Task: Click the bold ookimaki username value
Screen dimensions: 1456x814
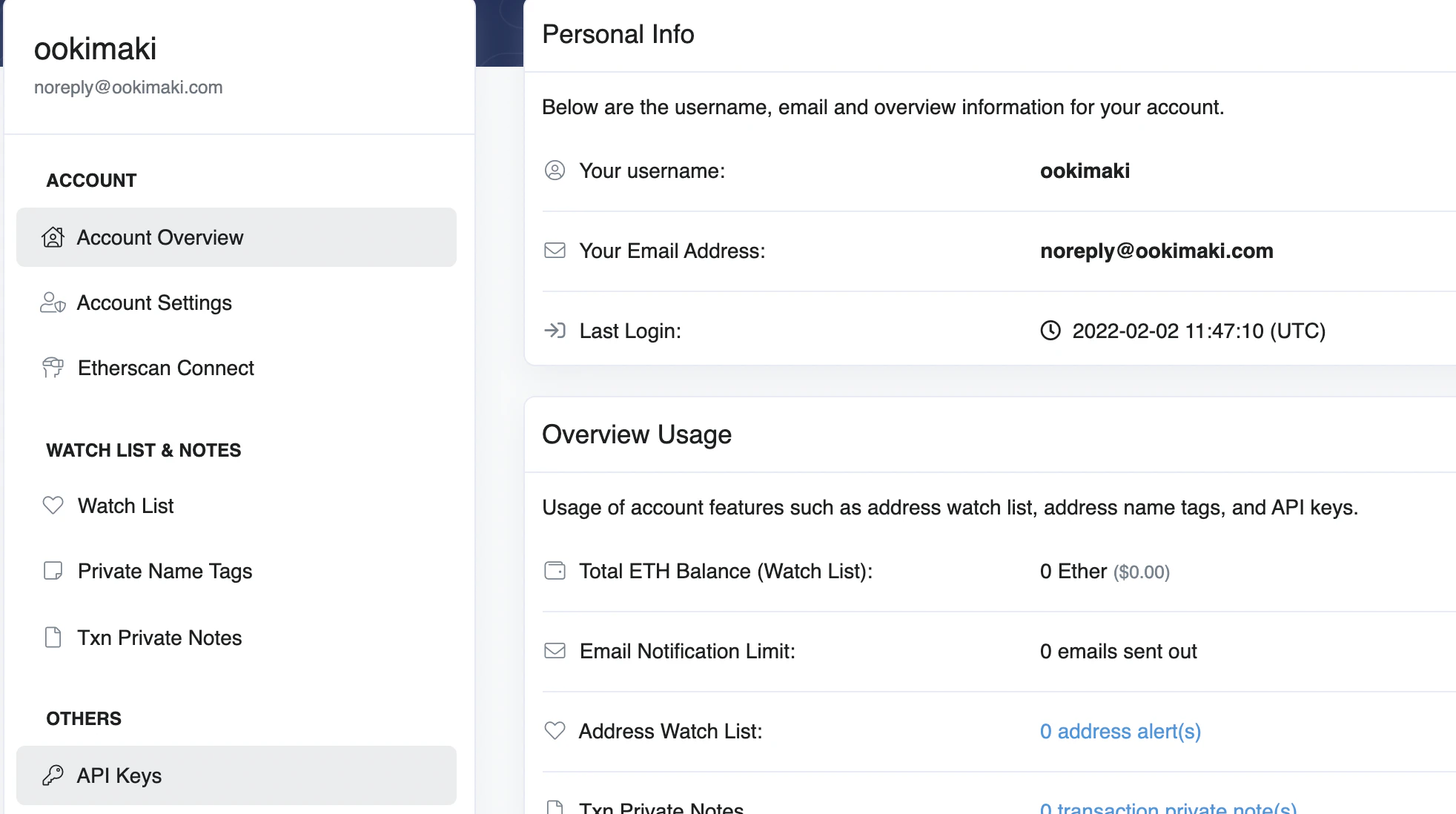Action: pyautogui.click(x=1085, y=171)
